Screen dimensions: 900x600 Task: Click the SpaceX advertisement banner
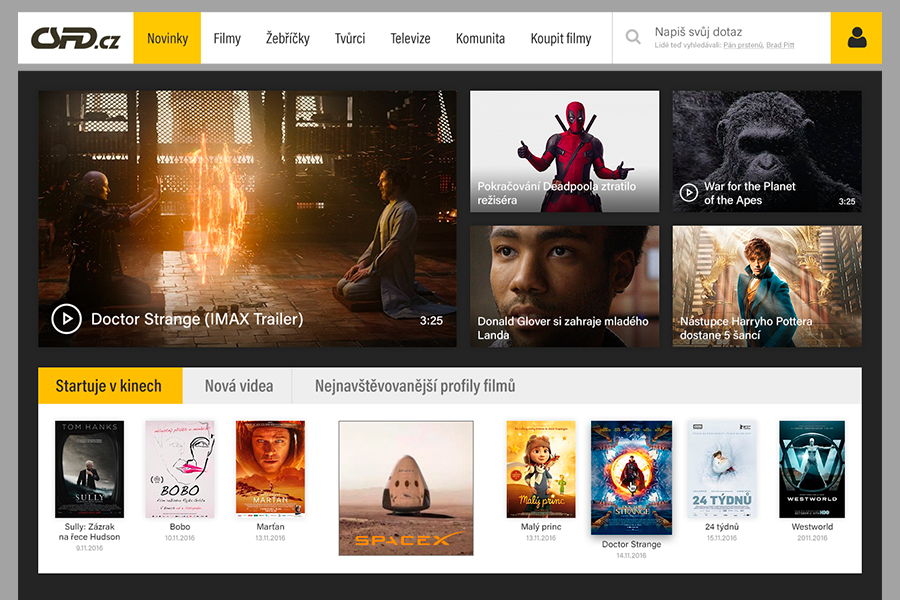(x=405, y=487)
